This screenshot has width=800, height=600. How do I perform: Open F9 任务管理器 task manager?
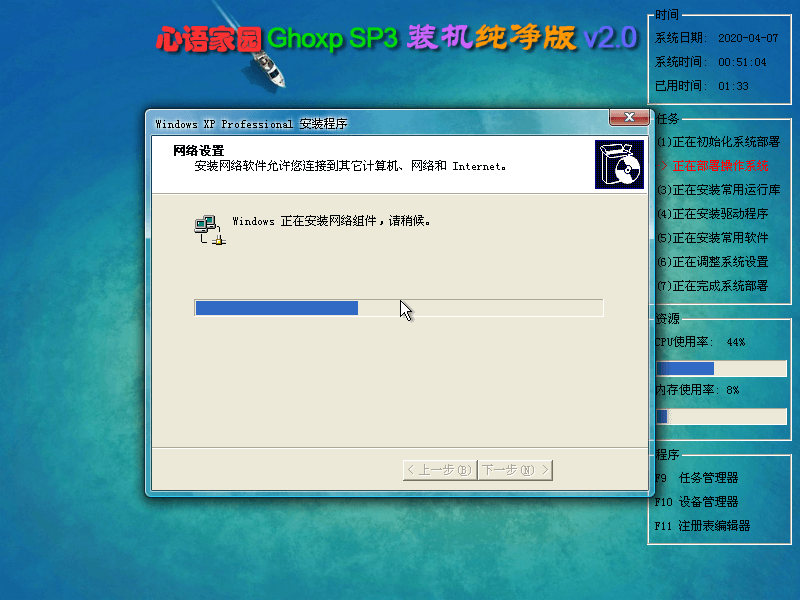[696, 478]
